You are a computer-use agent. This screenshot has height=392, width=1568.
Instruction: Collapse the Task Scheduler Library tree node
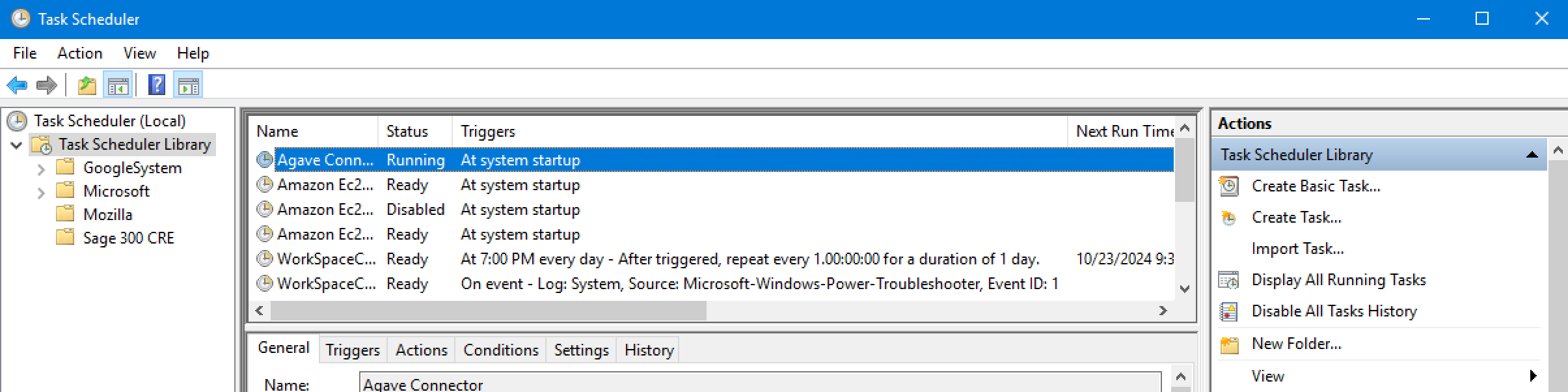tap(17, 145)
